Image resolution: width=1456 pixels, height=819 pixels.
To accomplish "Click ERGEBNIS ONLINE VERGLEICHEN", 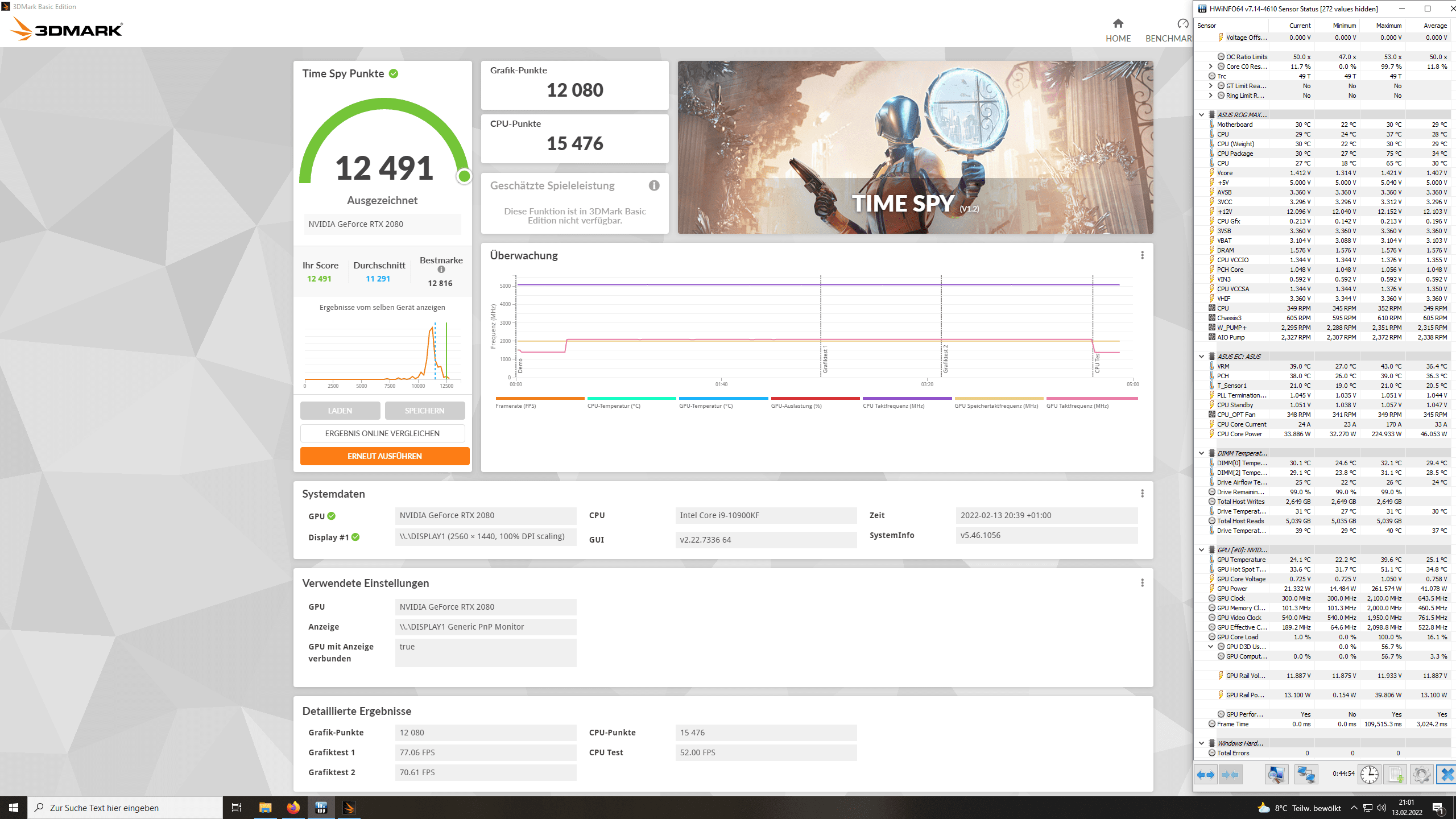I will click(x=382, y=433).
